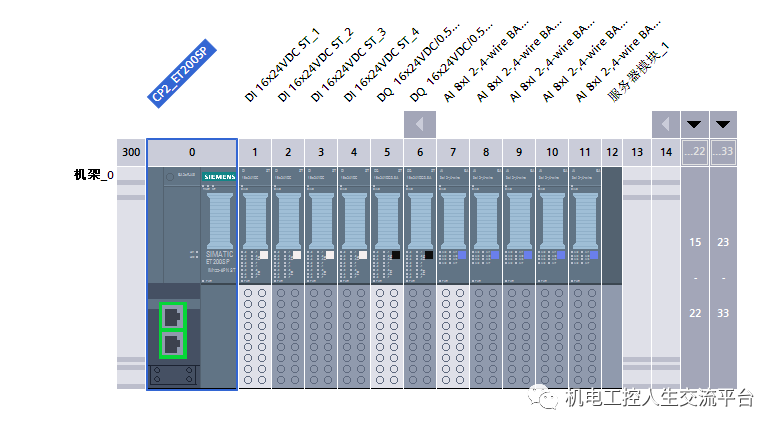The height and width of the screenshot is (431, 779).
Task: Click the DI 16x24VDC ST_3 label
Action: pos(348,66)
